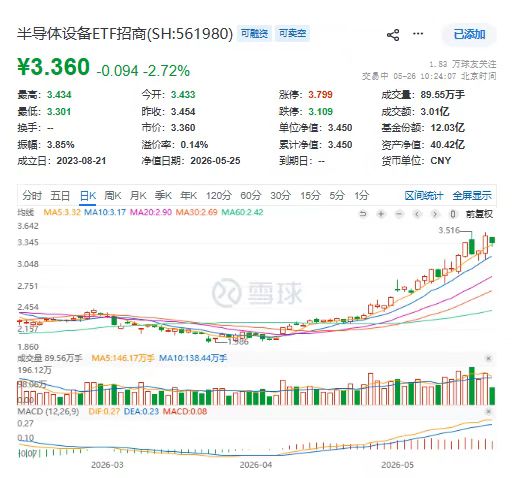
Task: Click the MA10:3.17 legend label
Action: (x=105, y=212)
